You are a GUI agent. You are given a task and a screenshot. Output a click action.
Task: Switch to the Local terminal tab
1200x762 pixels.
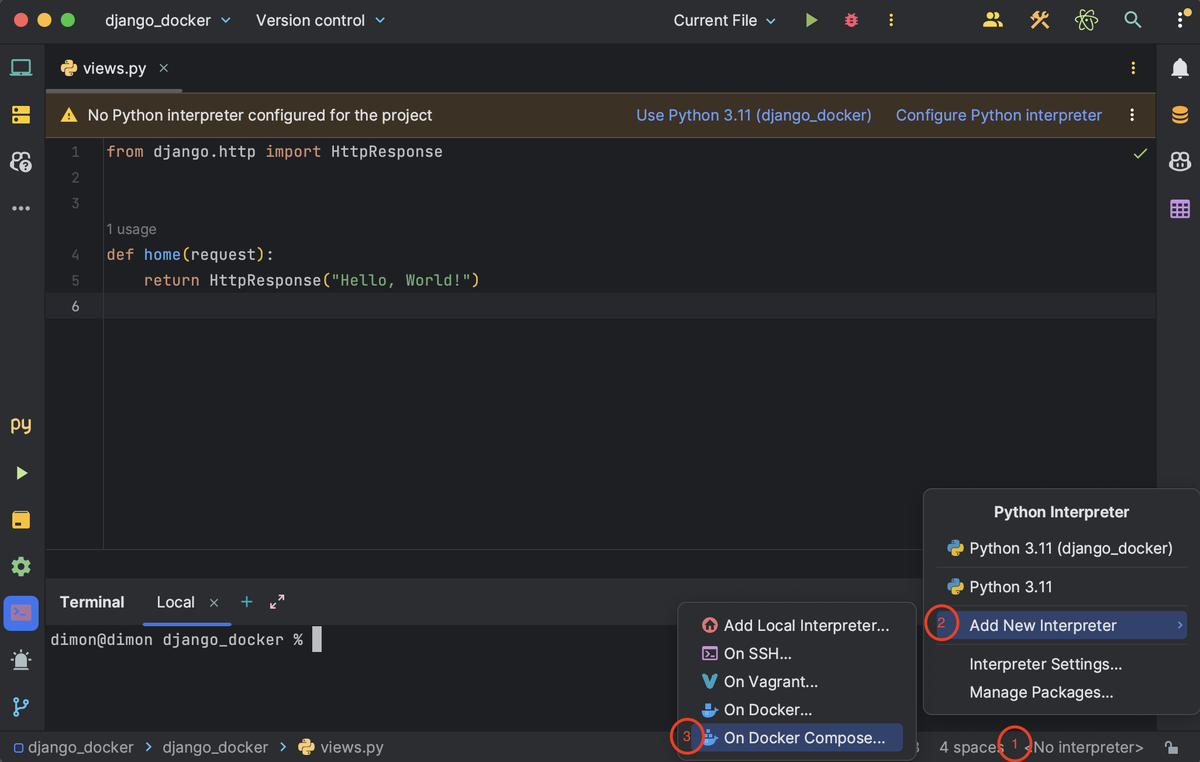tap(176, 602)
